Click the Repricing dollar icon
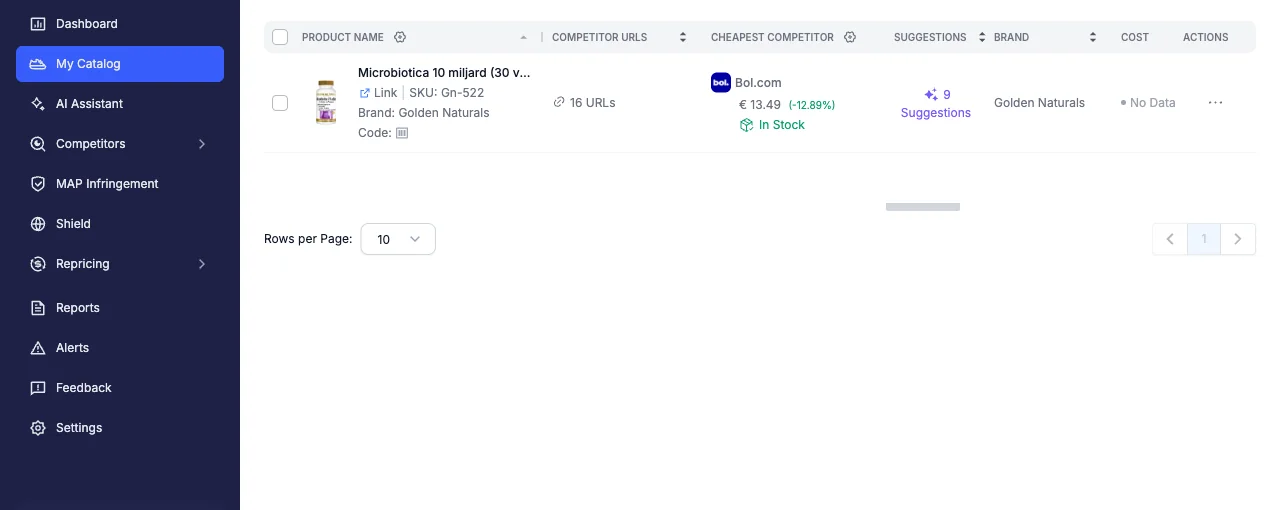The image size is (1280, 510). [38, 263]
